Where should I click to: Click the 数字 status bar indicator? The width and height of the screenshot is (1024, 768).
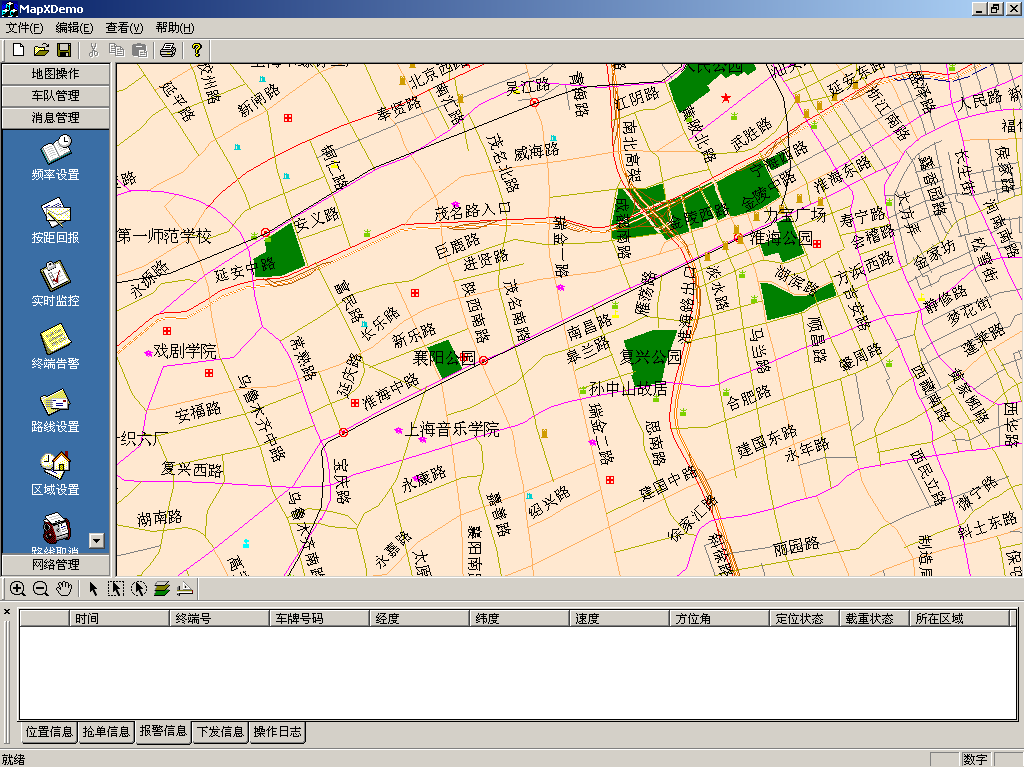(x=975, y=760)
